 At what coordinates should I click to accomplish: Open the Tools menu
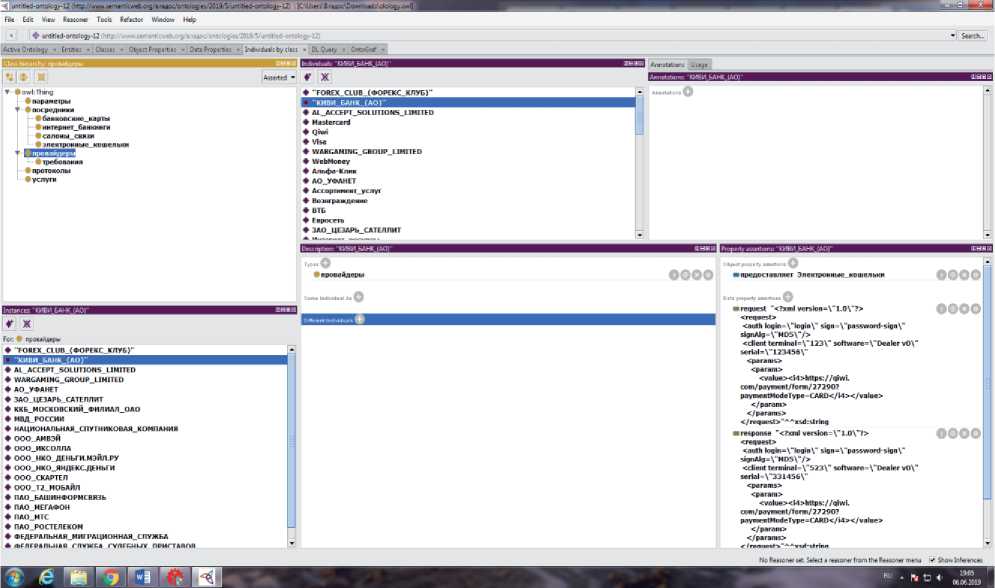[x=104, y=20]
